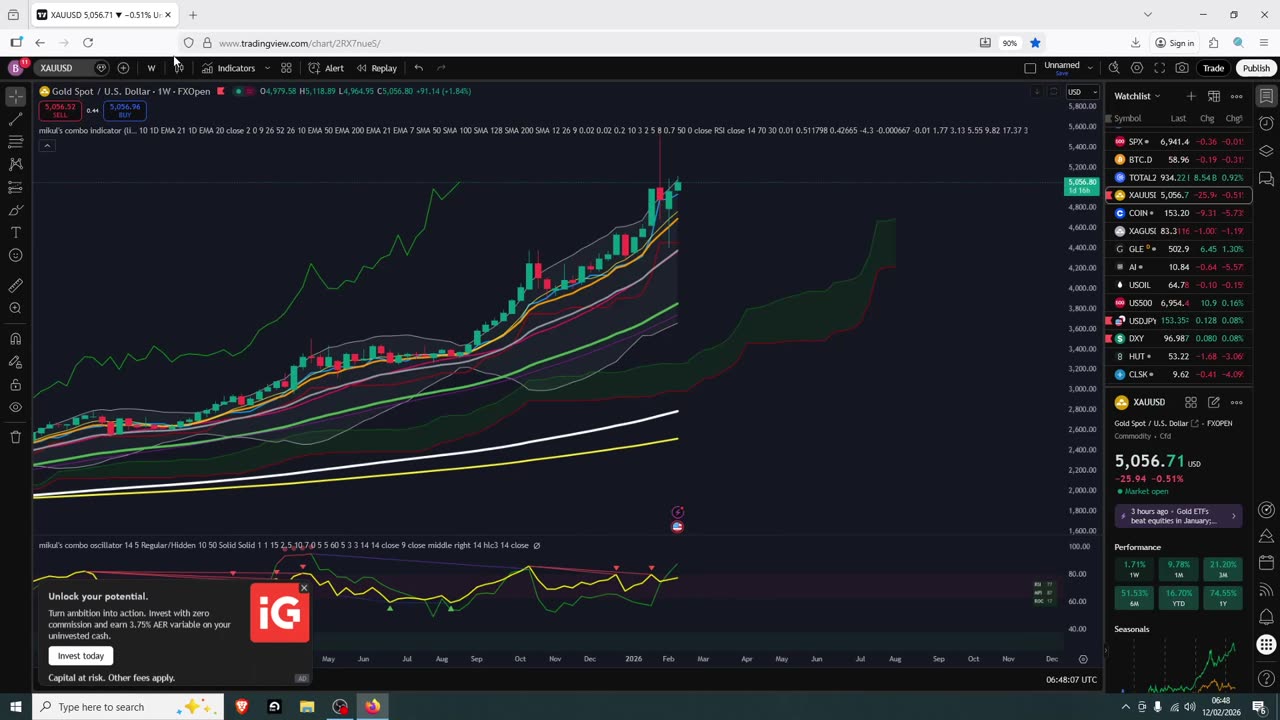
Task: Select the crosshair cursor tool
Action: [15, 96]
